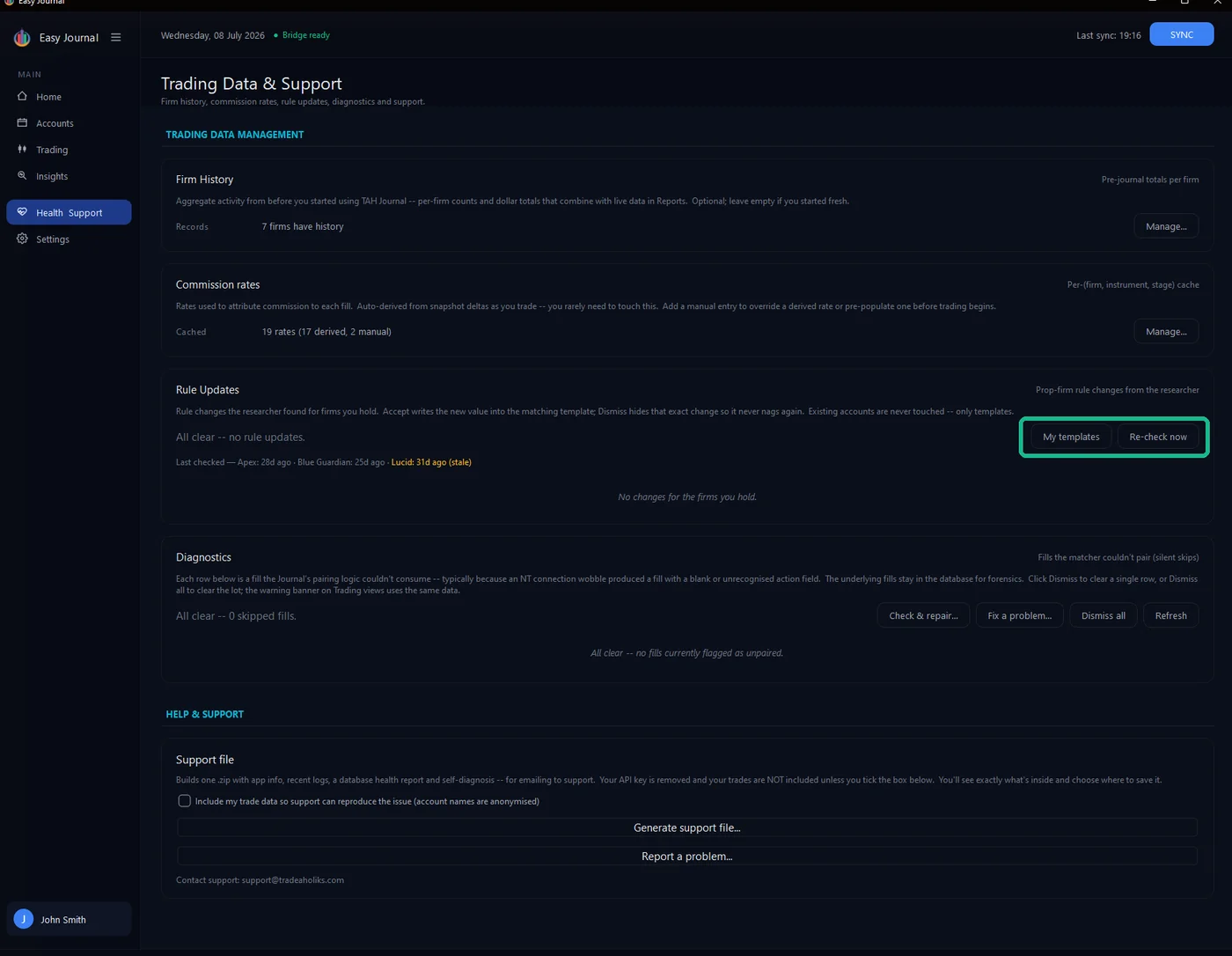Click the Easy Journal logo icon
Viewport: 1232px width, 956px height.
(x=22, y=38)
